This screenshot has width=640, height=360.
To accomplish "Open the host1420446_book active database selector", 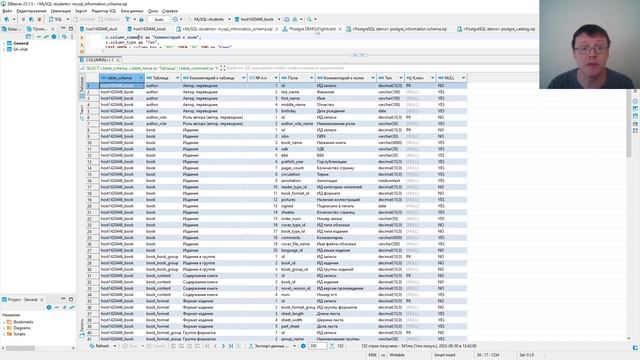I will (x=257, y=19).
